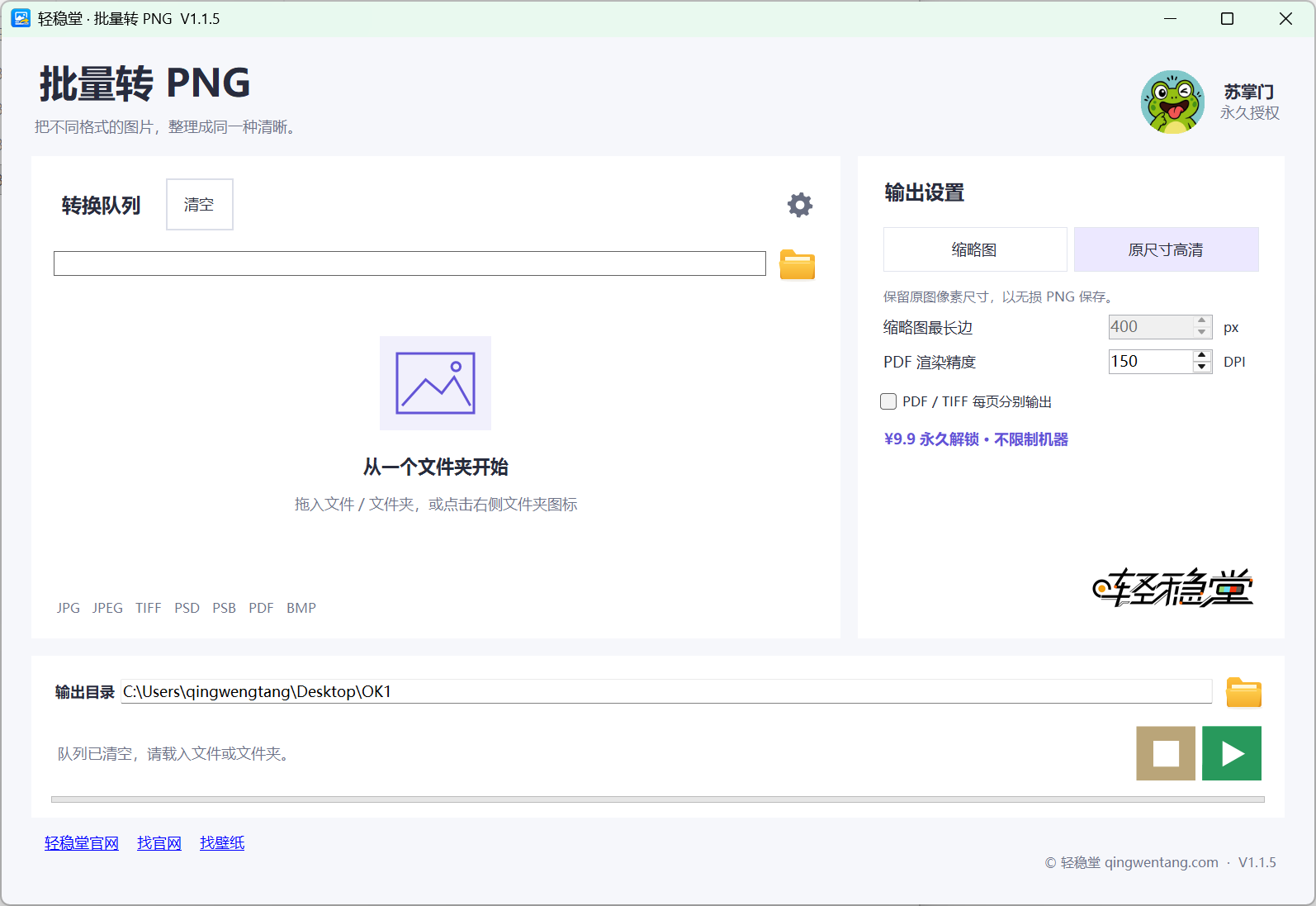Click the frog avatar of user 苏掌门
1316x906 pixels.
tap(1172, 102)
